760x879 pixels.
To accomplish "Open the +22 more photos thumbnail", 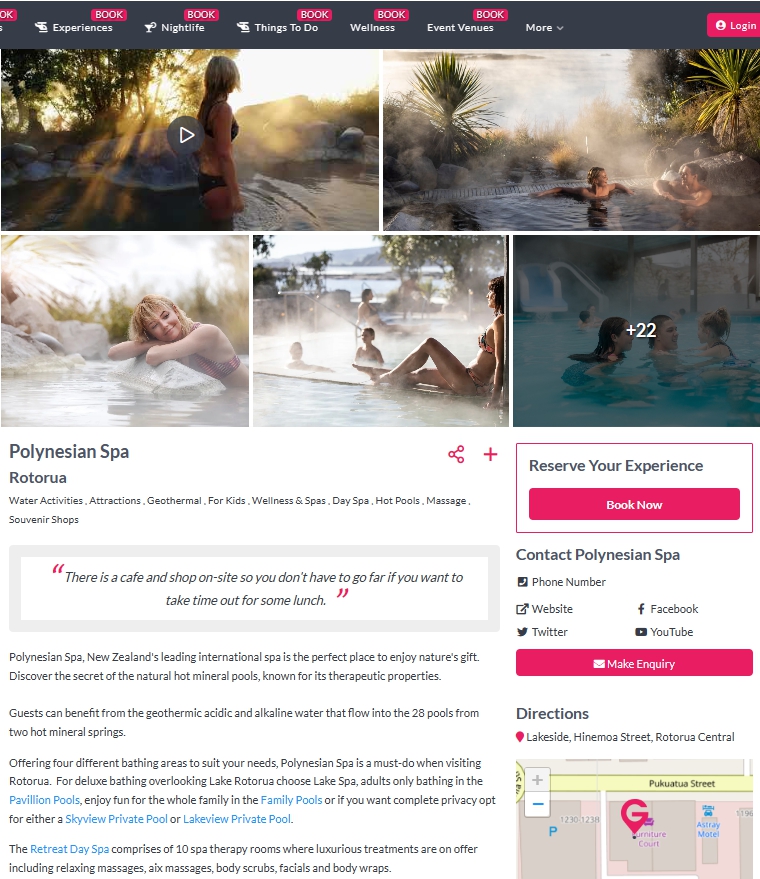I will [x=636, y=331].
